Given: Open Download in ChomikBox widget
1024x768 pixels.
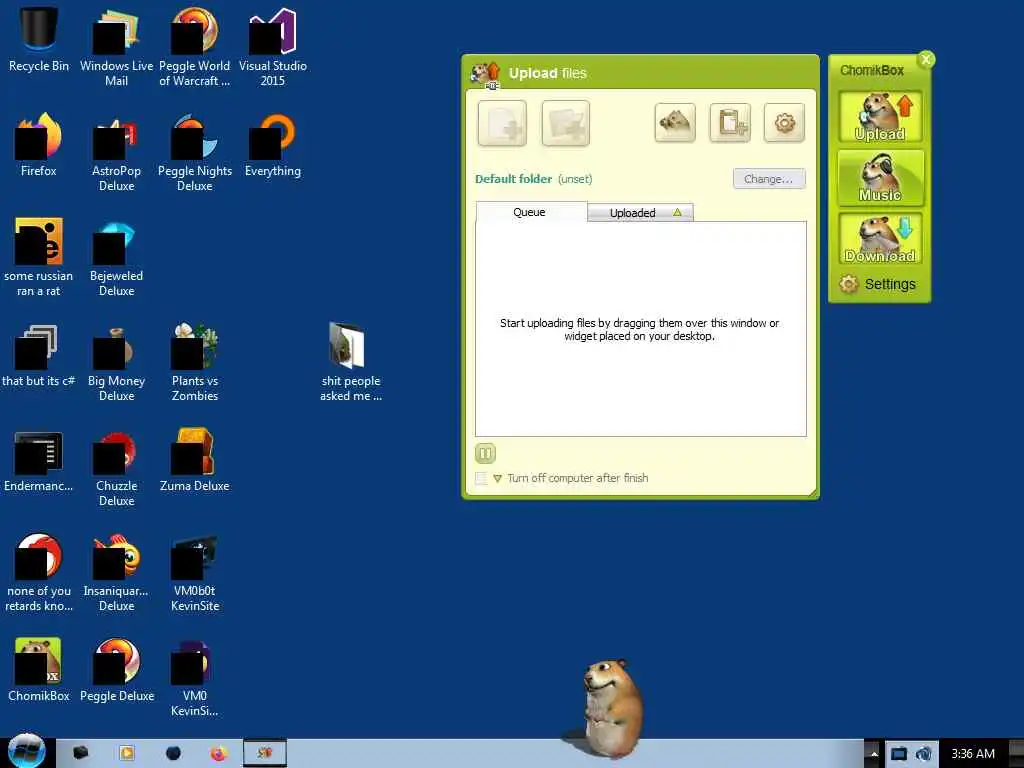Looking at the screenshot, I should [880, 238].
